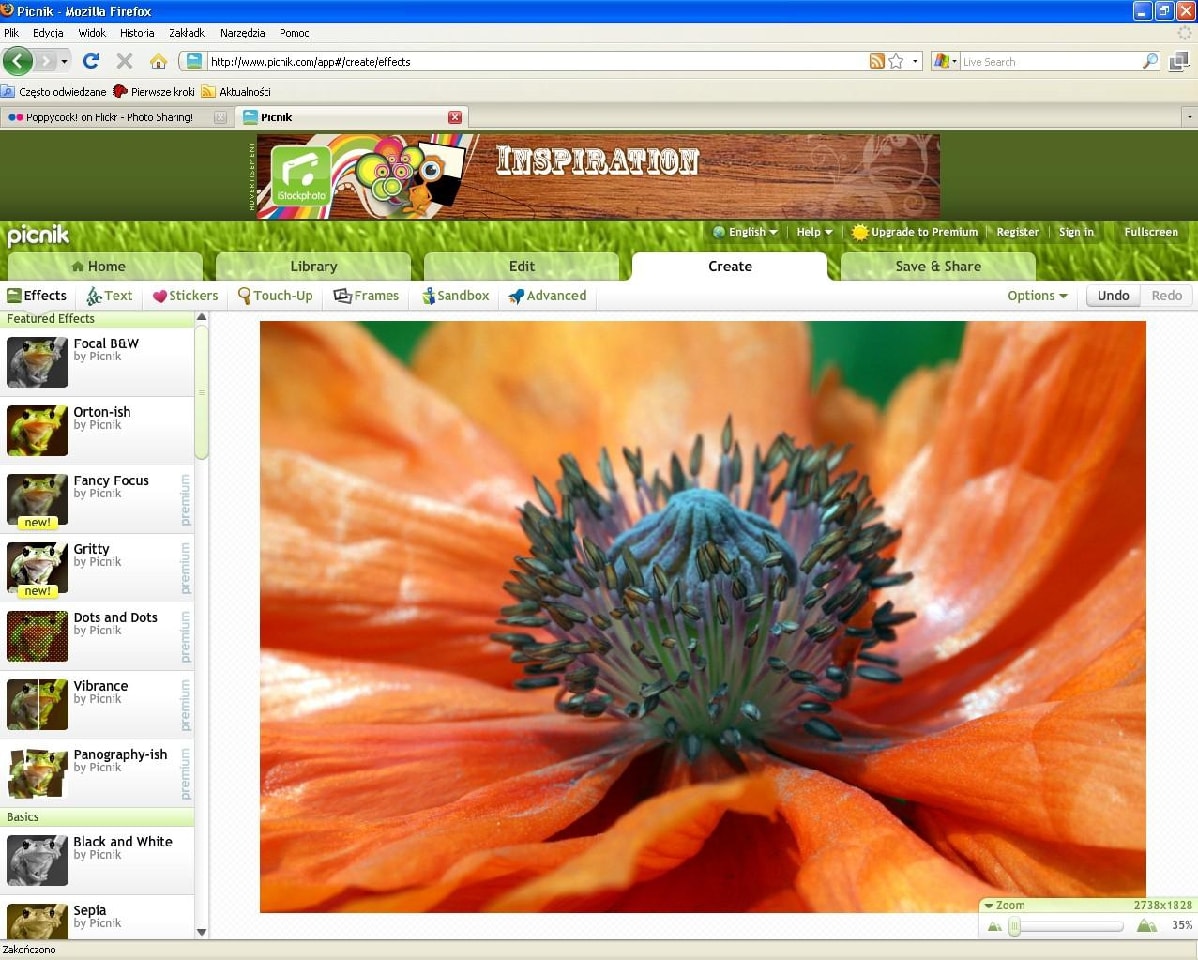
Task: Bookmark page with star icon
Action: [x=896, y=61]
